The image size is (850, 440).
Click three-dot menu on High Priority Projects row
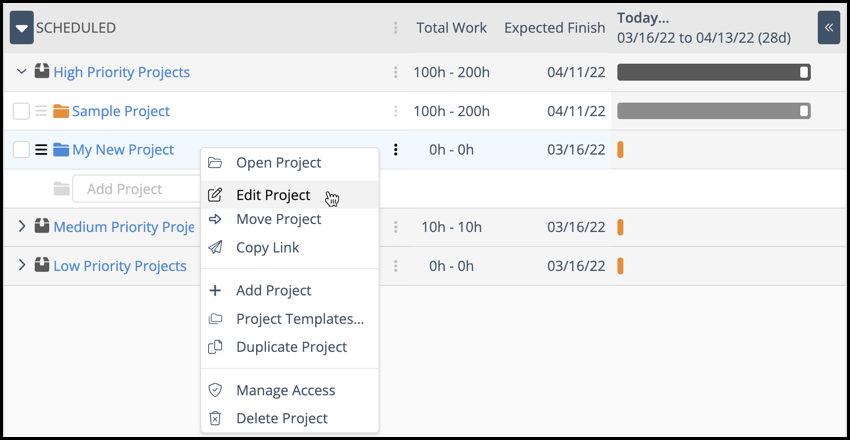click(x=396, y=72)
